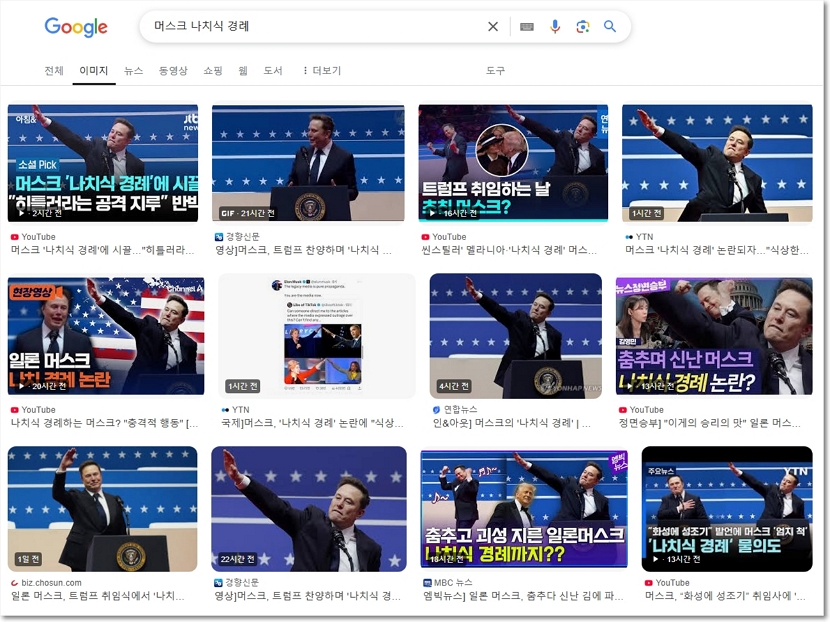
Task: Open the 경향신문 thumbnail from 22시간 전
Action: [x=309, y=509]
